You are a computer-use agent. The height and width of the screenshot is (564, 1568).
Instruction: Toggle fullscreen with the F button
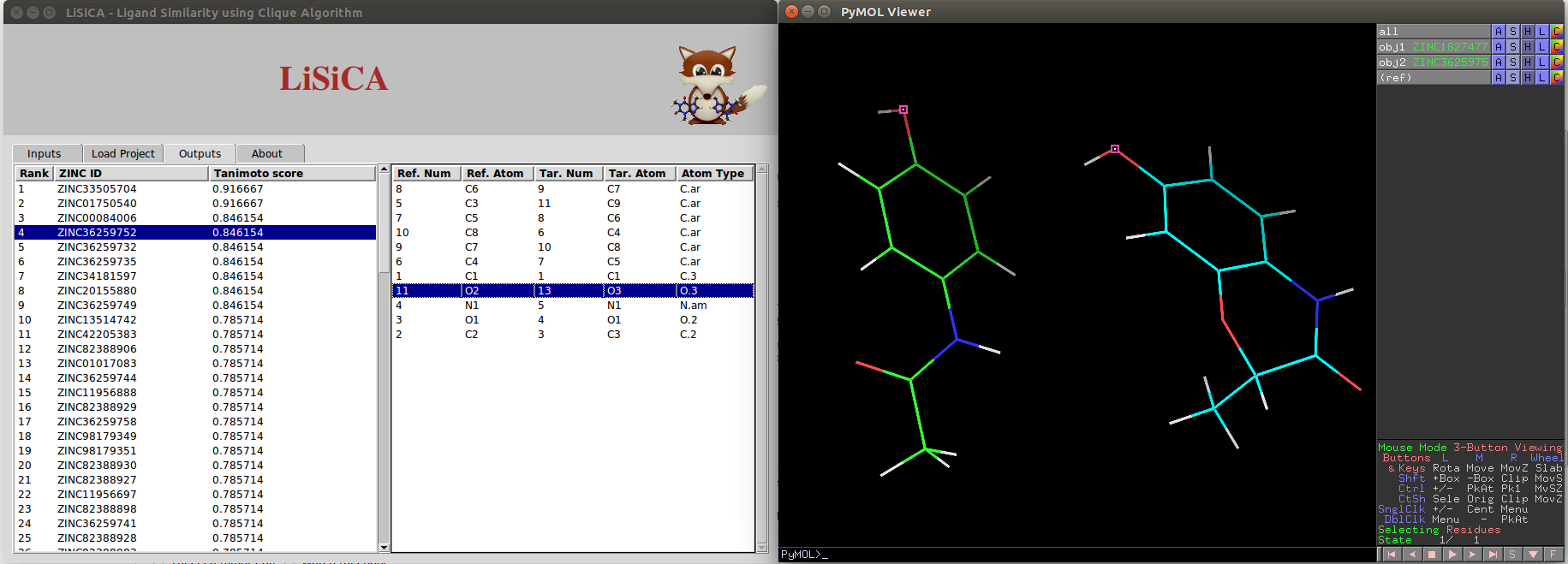pos(1553,555)
